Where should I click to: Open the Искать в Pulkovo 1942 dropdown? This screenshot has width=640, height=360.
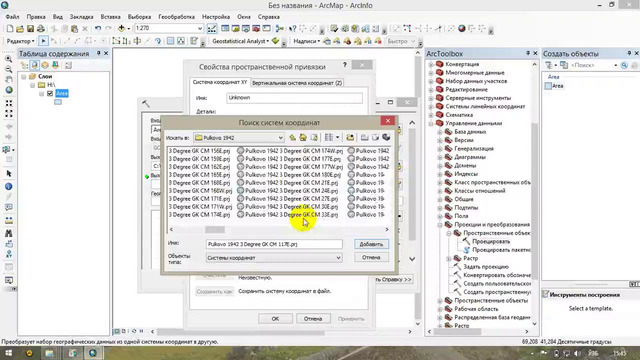click(x=280, y=138)
